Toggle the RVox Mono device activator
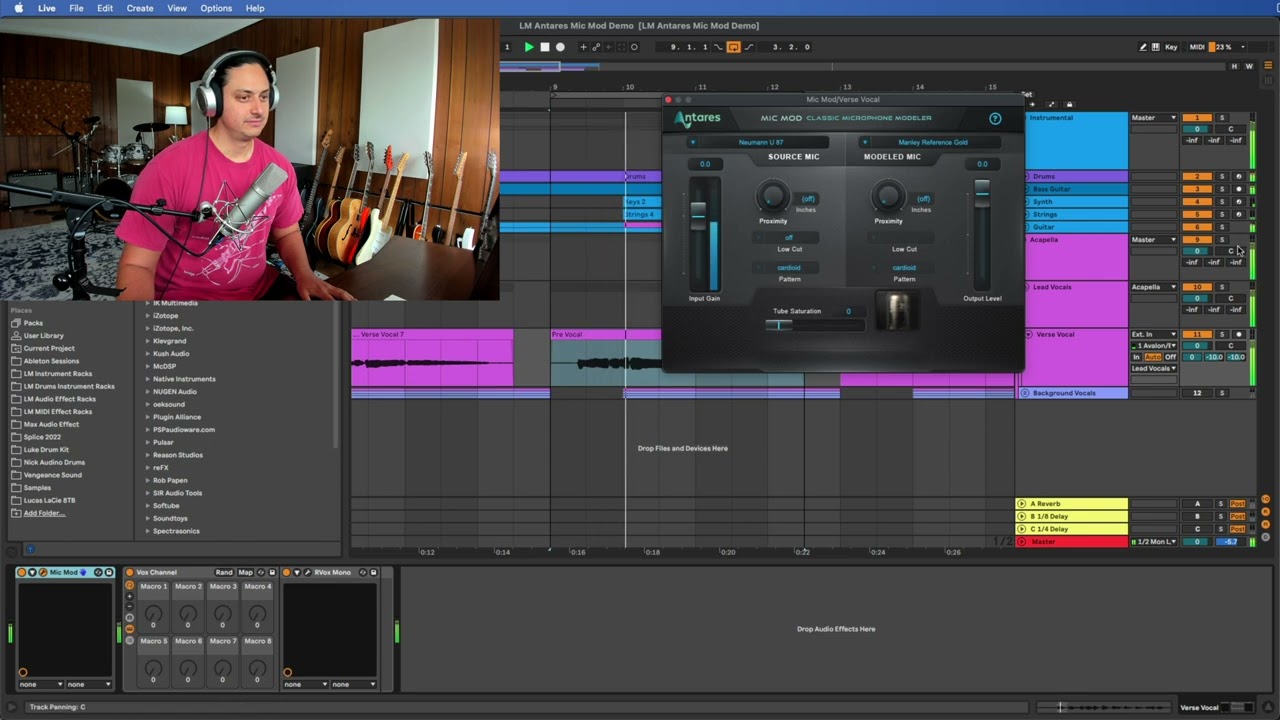Viewport: 1280px width, 720px height. point(287,572)
